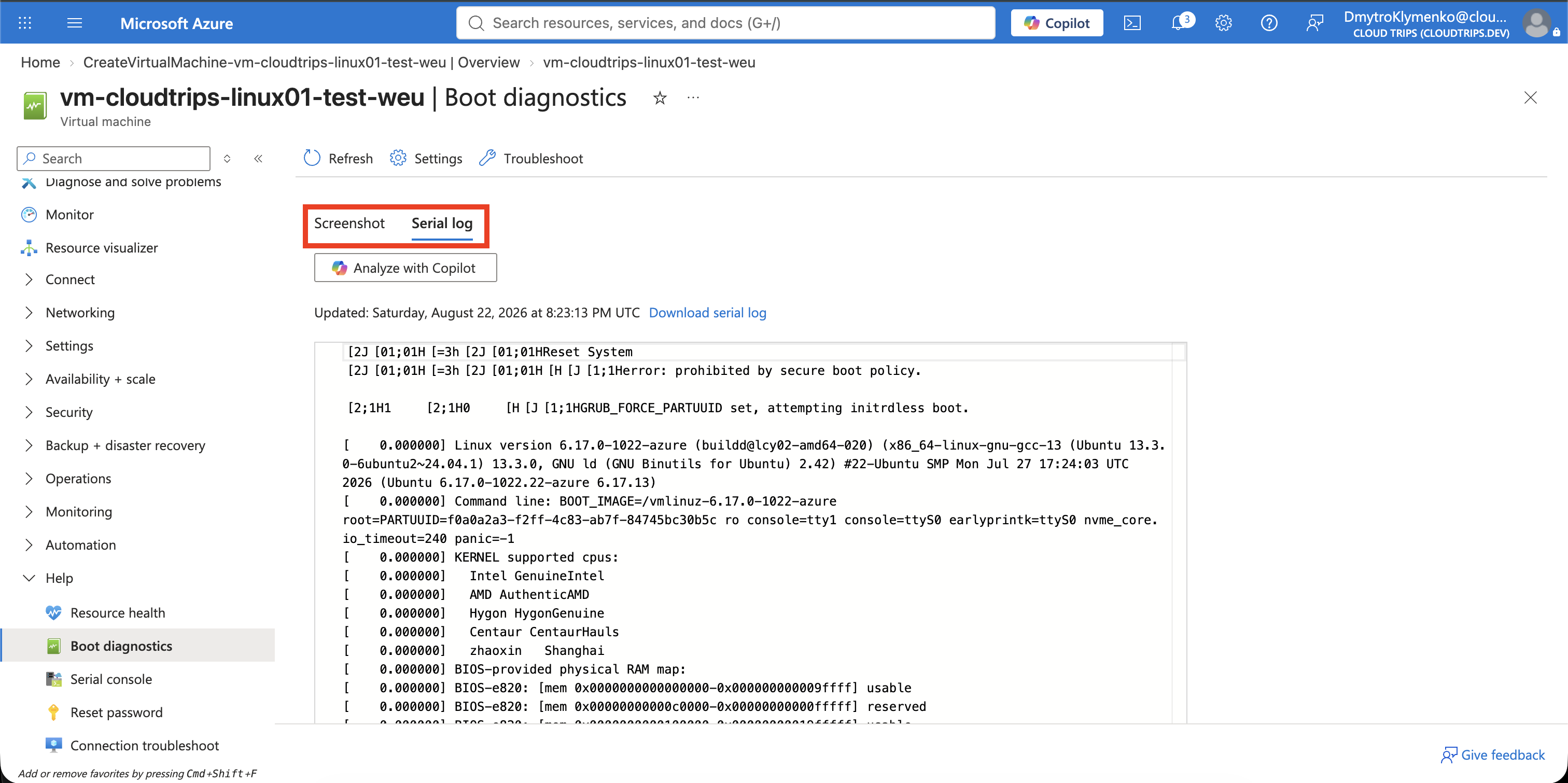Screen dimensions: 1568x783
Task: Open the portal hamburger menu
Action: coord(75,23)
